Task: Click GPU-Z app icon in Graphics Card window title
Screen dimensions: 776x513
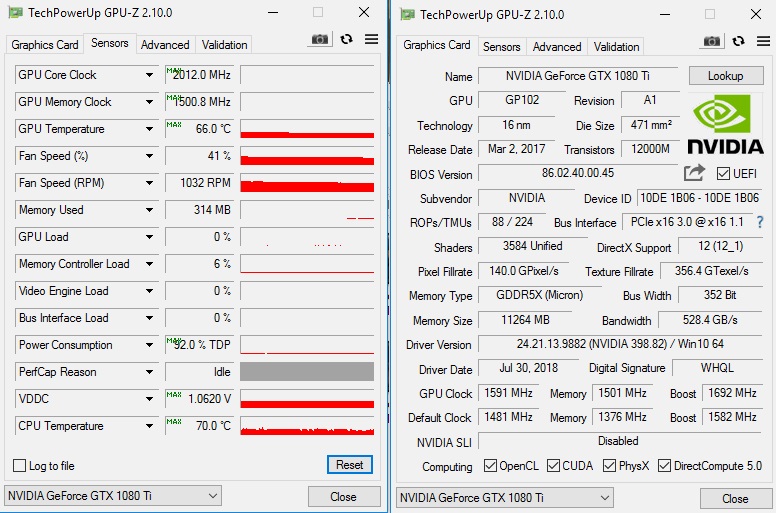Action: (407, 14)
